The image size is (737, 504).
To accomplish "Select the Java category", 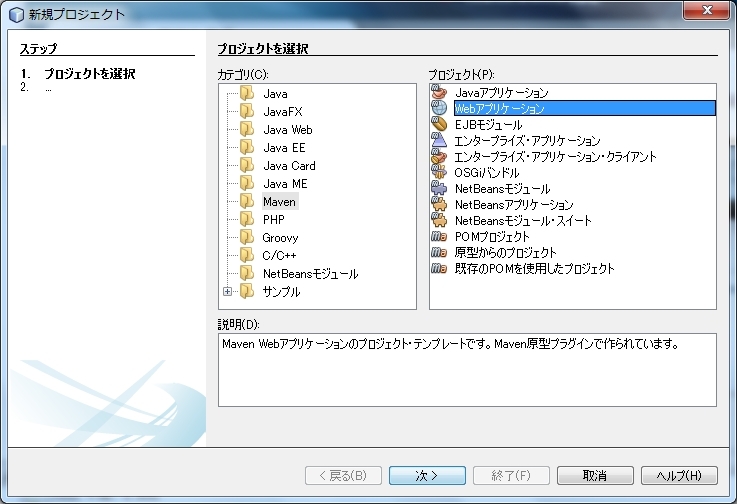I will pyautogui.click(x=275, y=94).
